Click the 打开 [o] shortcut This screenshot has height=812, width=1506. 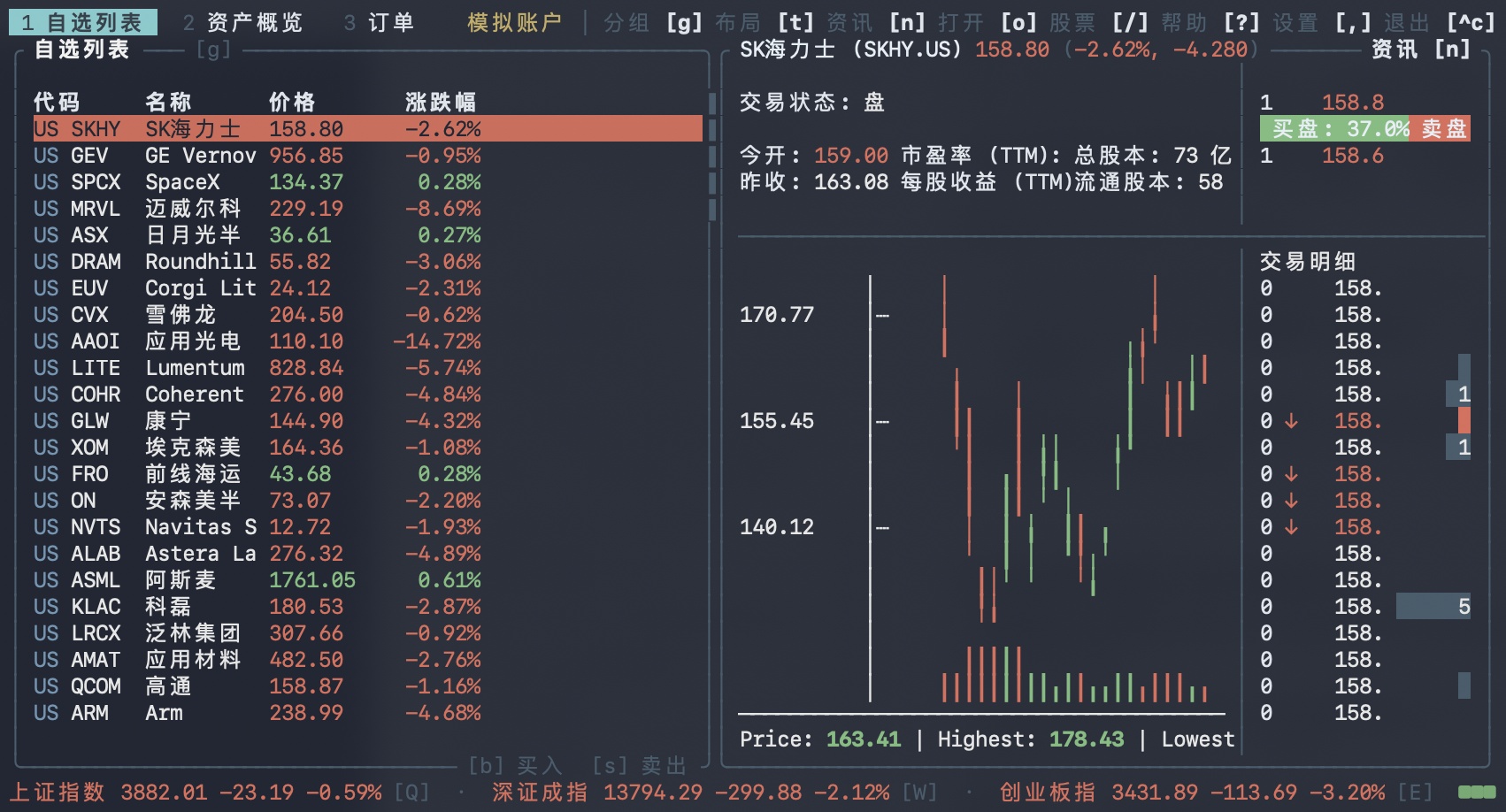(x=987, y=22)
